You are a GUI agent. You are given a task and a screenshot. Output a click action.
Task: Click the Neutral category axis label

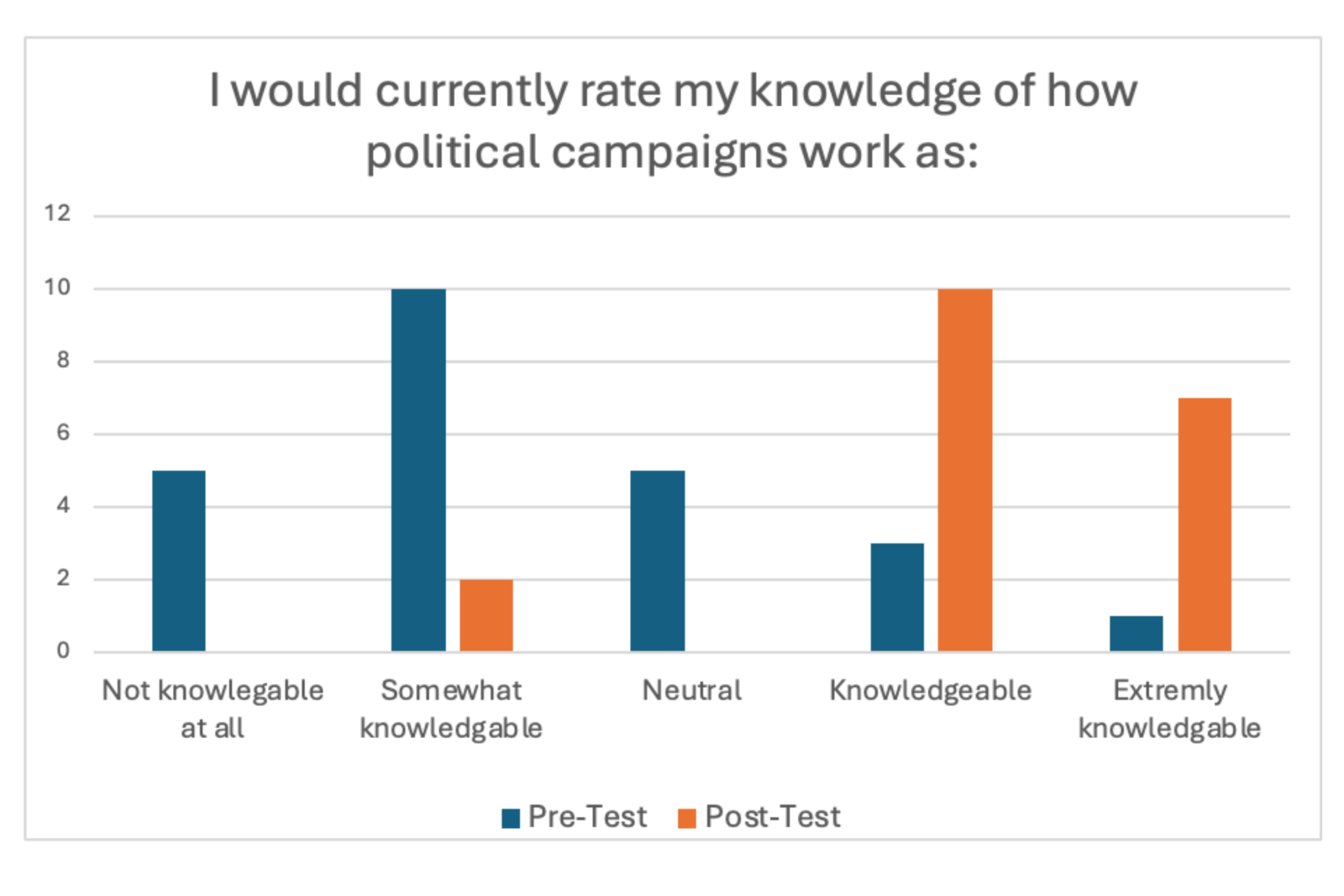(x=692, y=690)
